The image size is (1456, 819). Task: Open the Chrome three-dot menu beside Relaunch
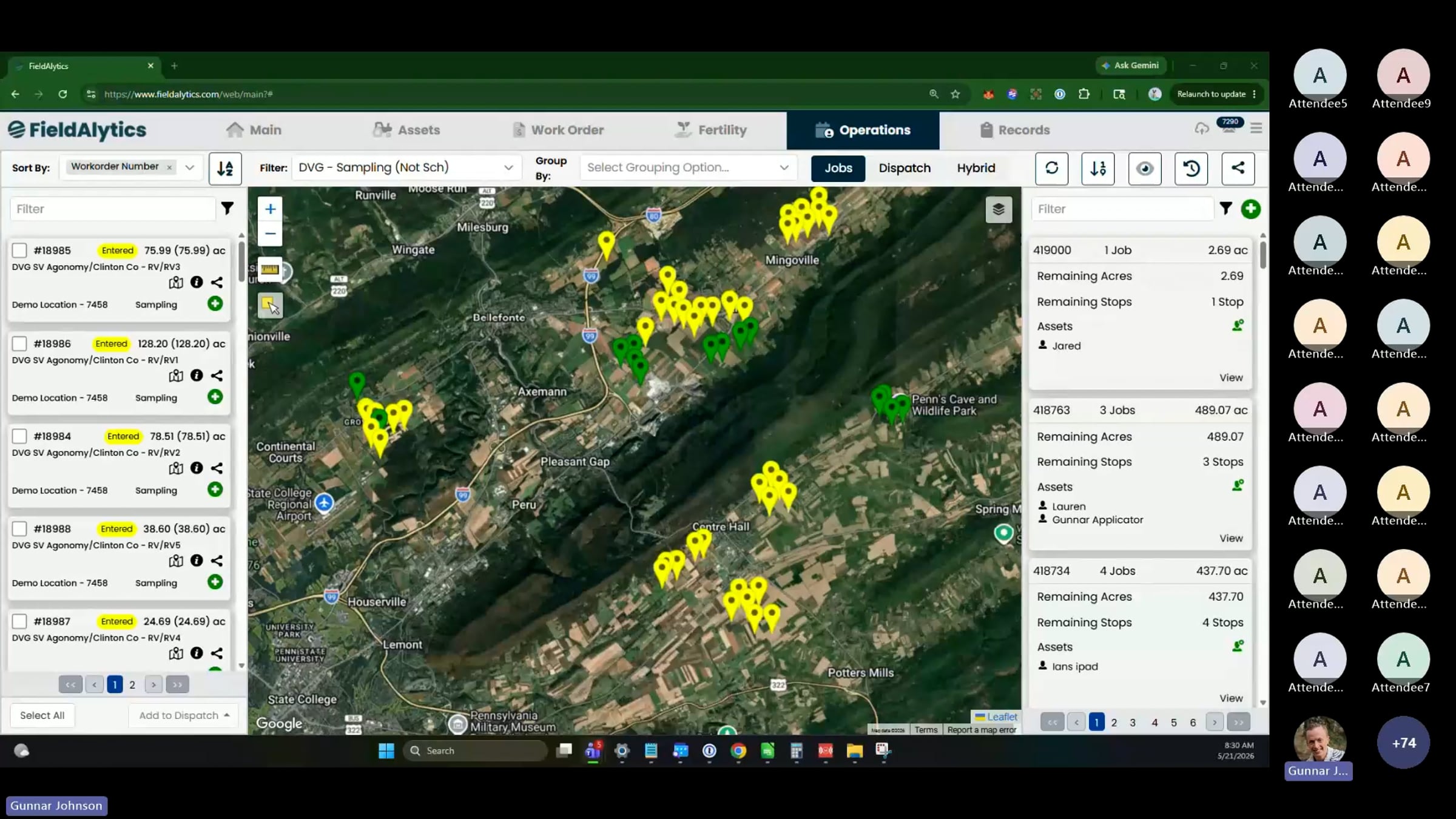coord(1254,94)
